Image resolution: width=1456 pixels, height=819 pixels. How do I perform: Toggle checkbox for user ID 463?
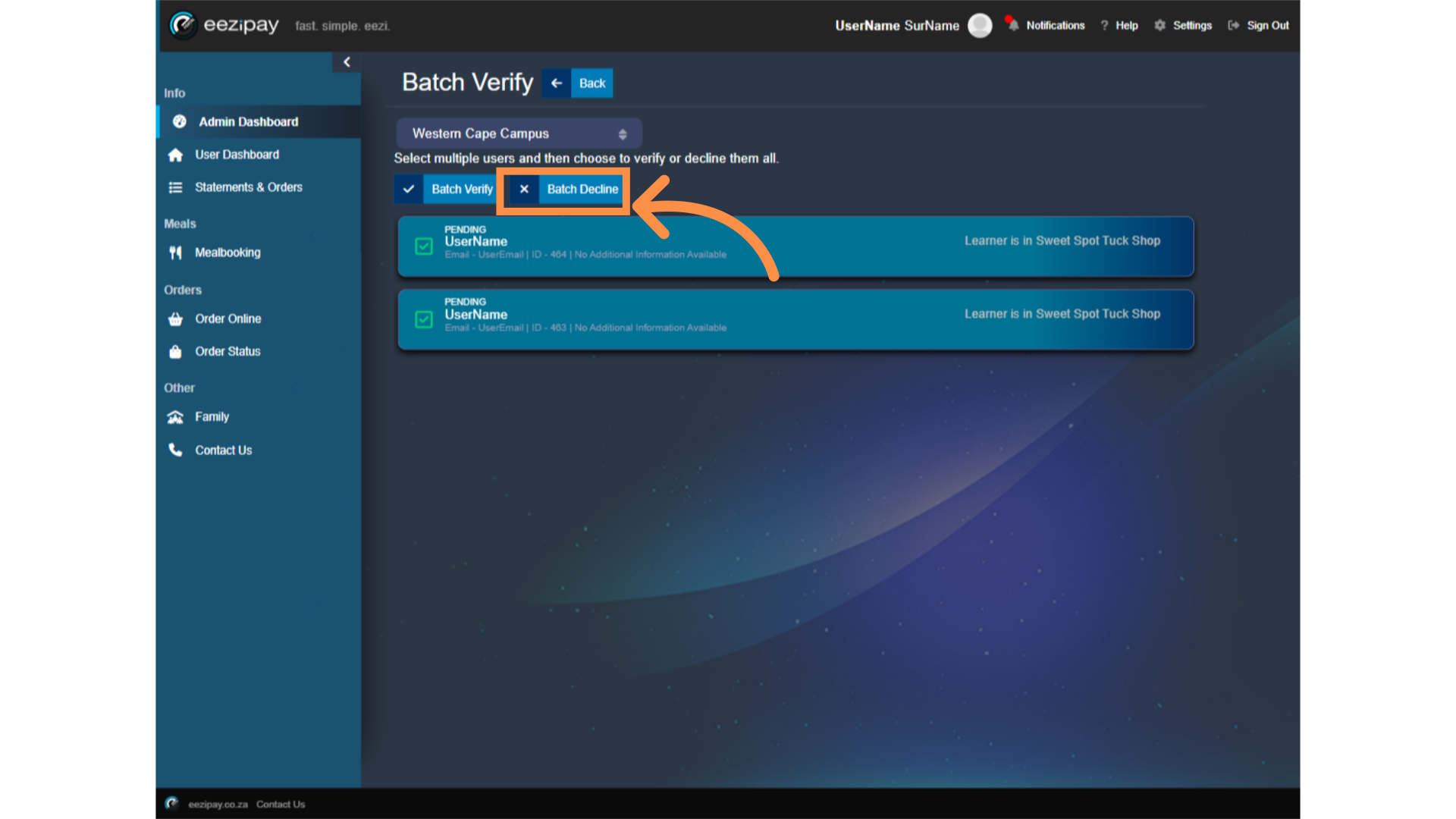point(424,320)
